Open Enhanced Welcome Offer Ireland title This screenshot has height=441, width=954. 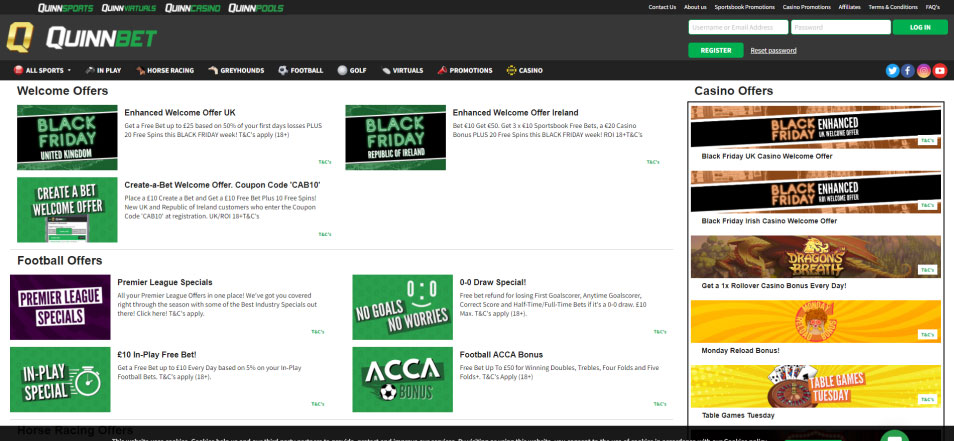click(x=515, y=113)
